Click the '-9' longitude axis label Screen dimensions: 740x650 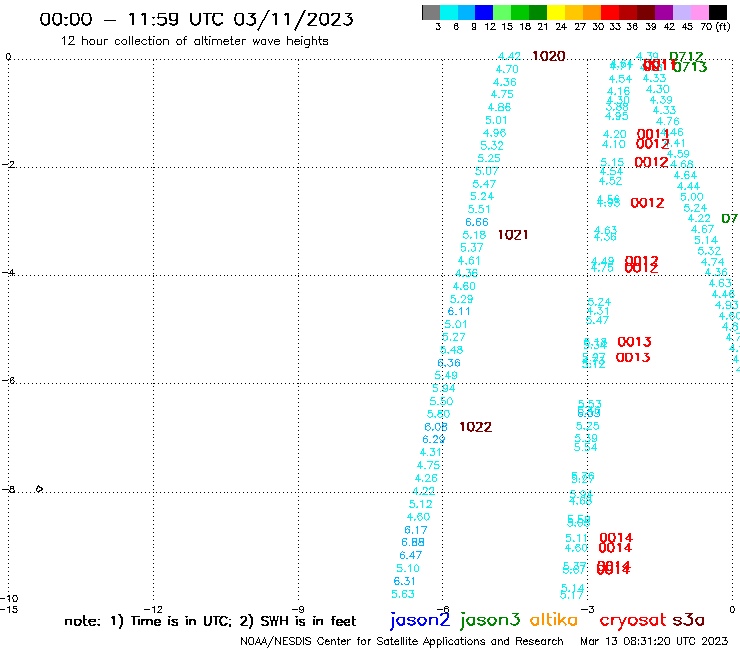tap(298, 609)
